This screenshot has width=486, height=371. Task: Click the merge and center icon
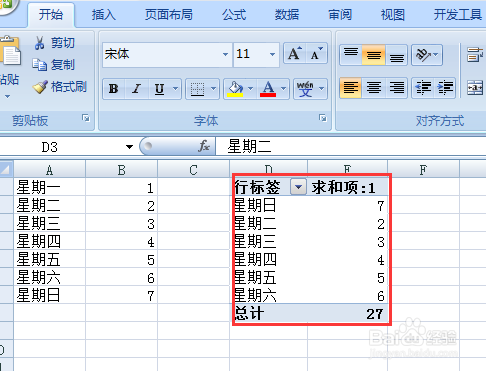coord(475,88)
